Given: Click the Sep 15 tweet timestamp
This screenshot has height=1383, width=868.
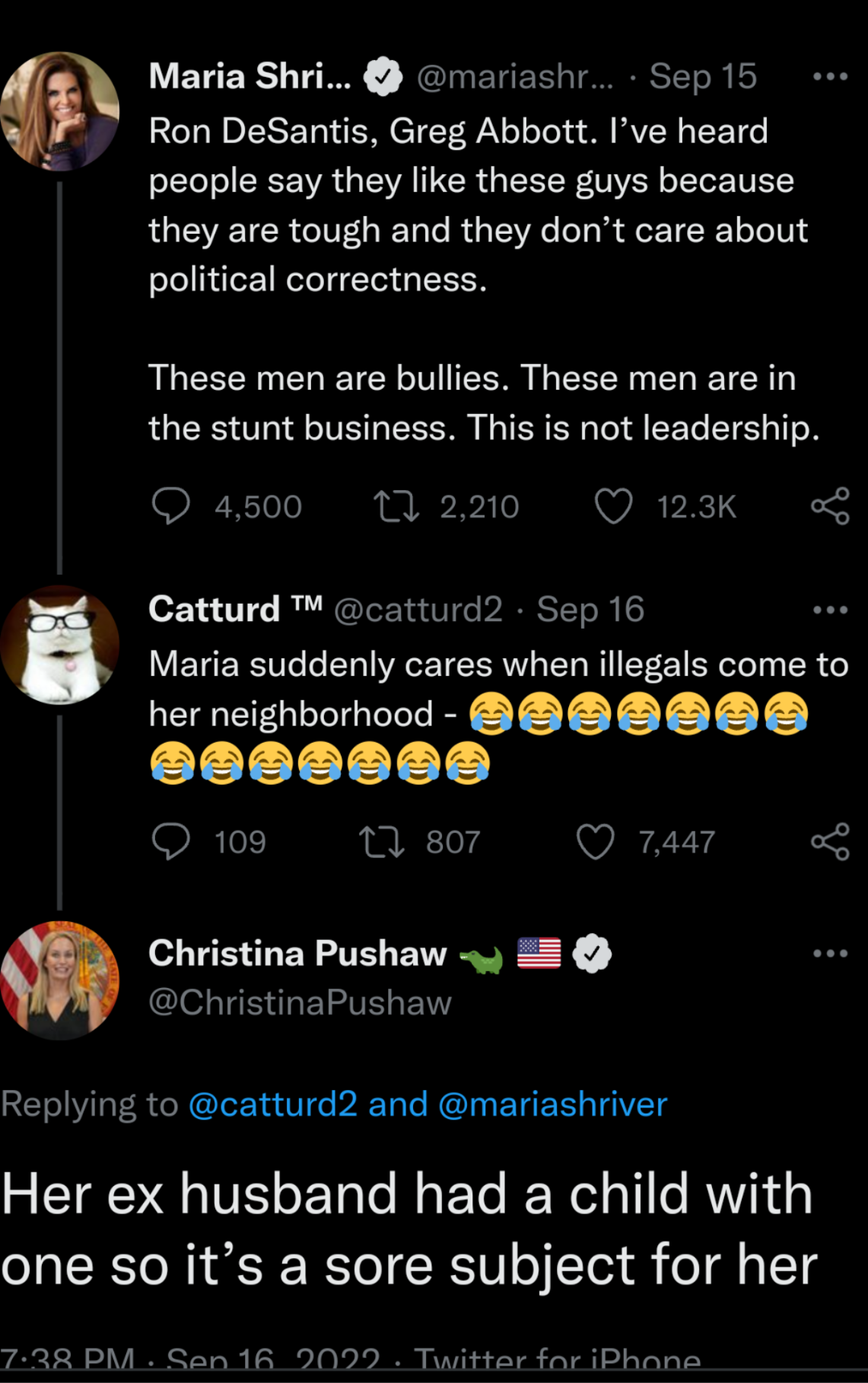Looking at the screenshot, I should [x=702, y=76].
